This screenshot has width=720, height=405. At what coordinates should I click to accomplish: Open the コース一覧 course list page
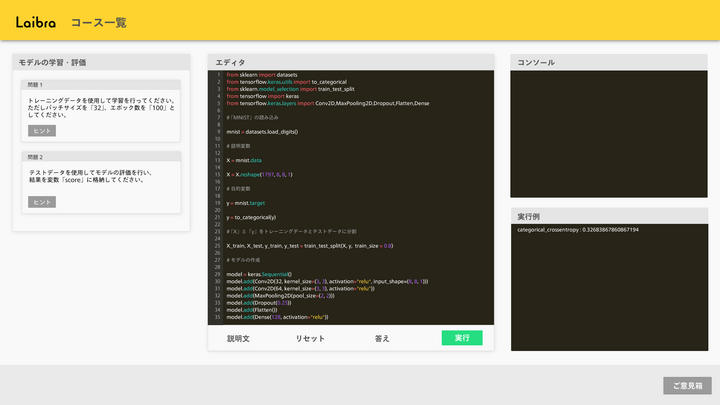point(98,22)
